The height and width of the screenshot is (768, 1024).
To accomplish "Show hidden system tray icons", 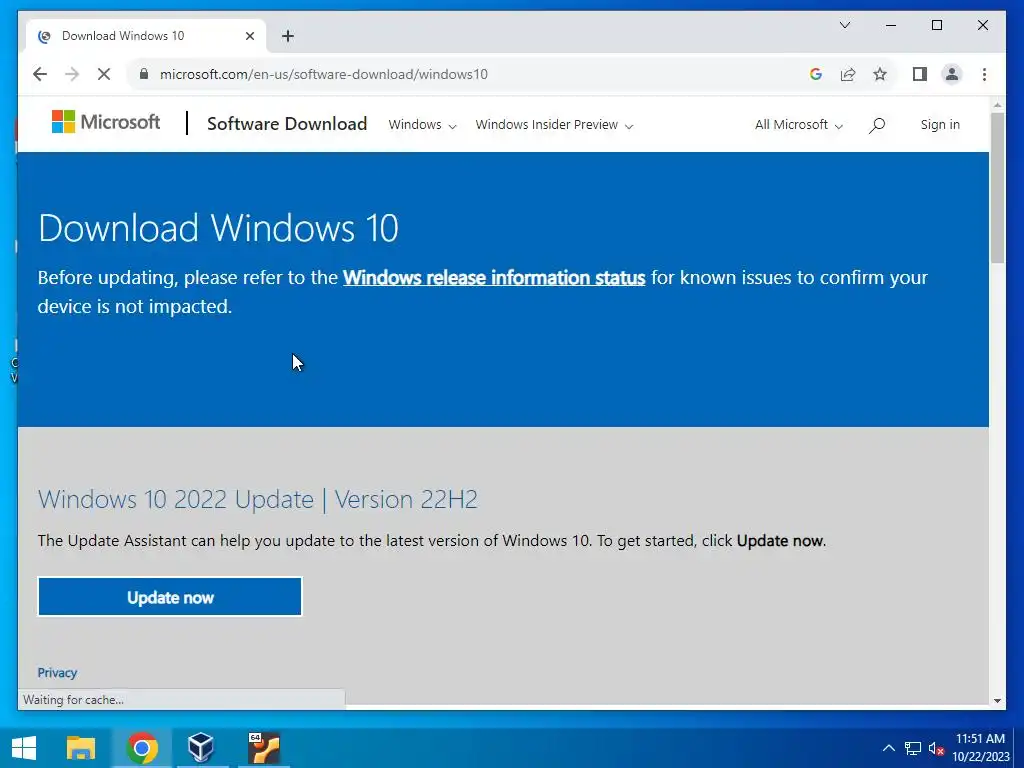I will pyautogui.click(x=889, y=748).
